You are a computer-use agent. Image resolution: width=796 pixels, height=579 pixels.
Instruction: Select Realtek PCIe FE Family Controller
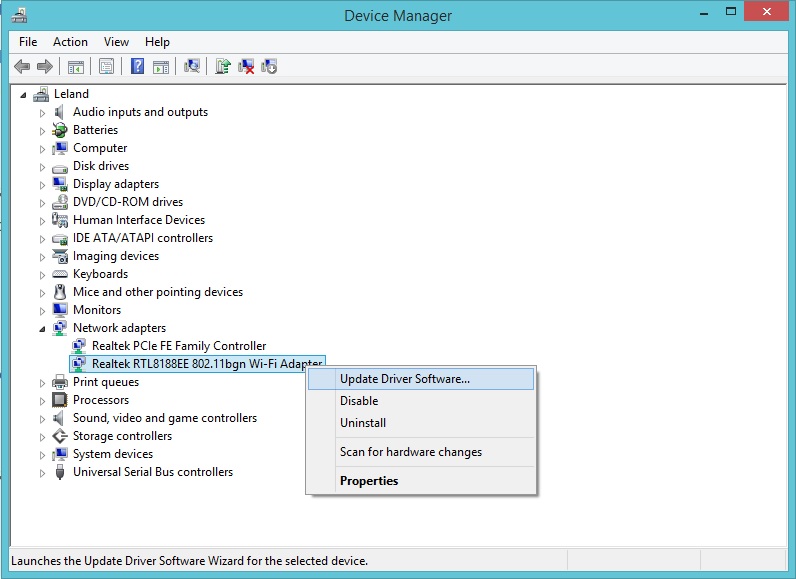[179, 346]
